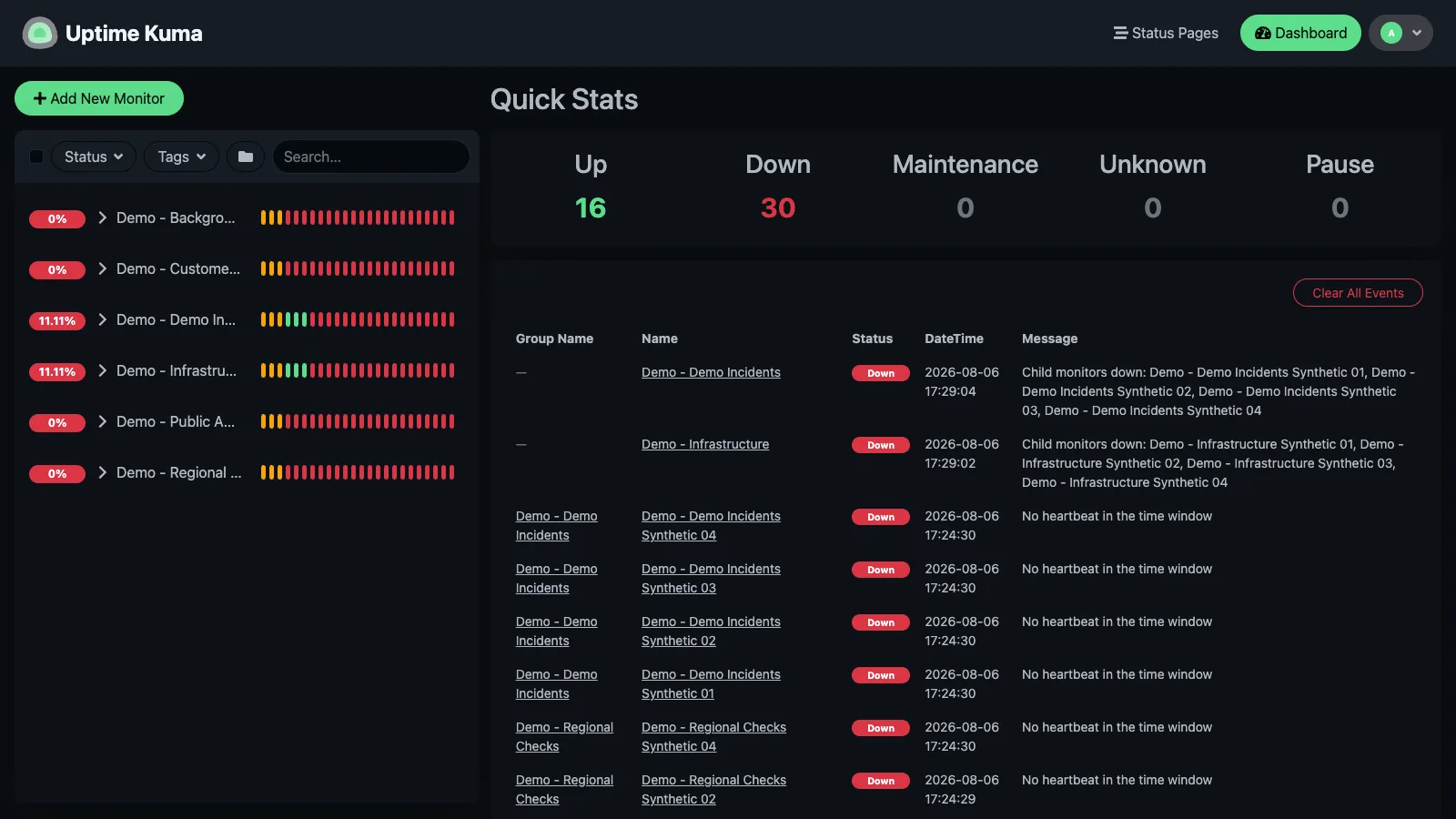Expand the Demo - Backgro... group chevron
Image resolution: width=1456 pixels, height=819 pixels.
(102, 217)
